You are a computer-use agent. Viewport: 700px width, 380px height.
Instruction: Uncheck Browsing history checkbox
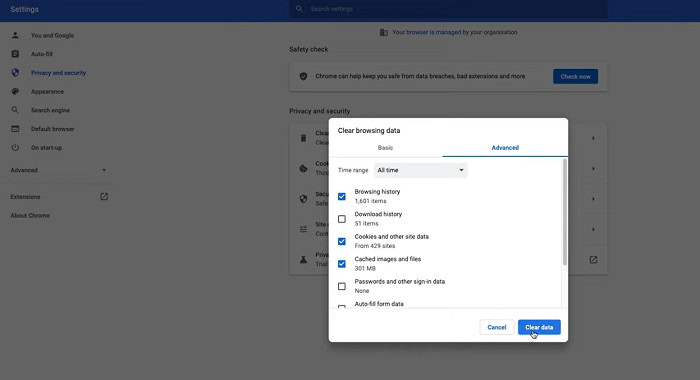[x=342, y=196]
